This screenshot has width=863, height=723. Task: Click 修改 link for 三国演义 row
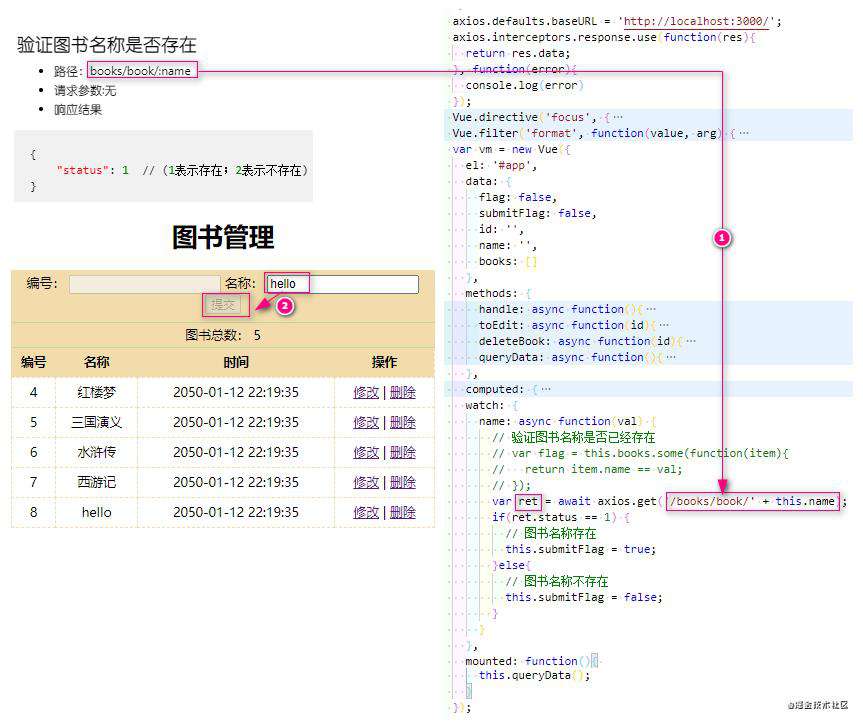click(366, 423)
